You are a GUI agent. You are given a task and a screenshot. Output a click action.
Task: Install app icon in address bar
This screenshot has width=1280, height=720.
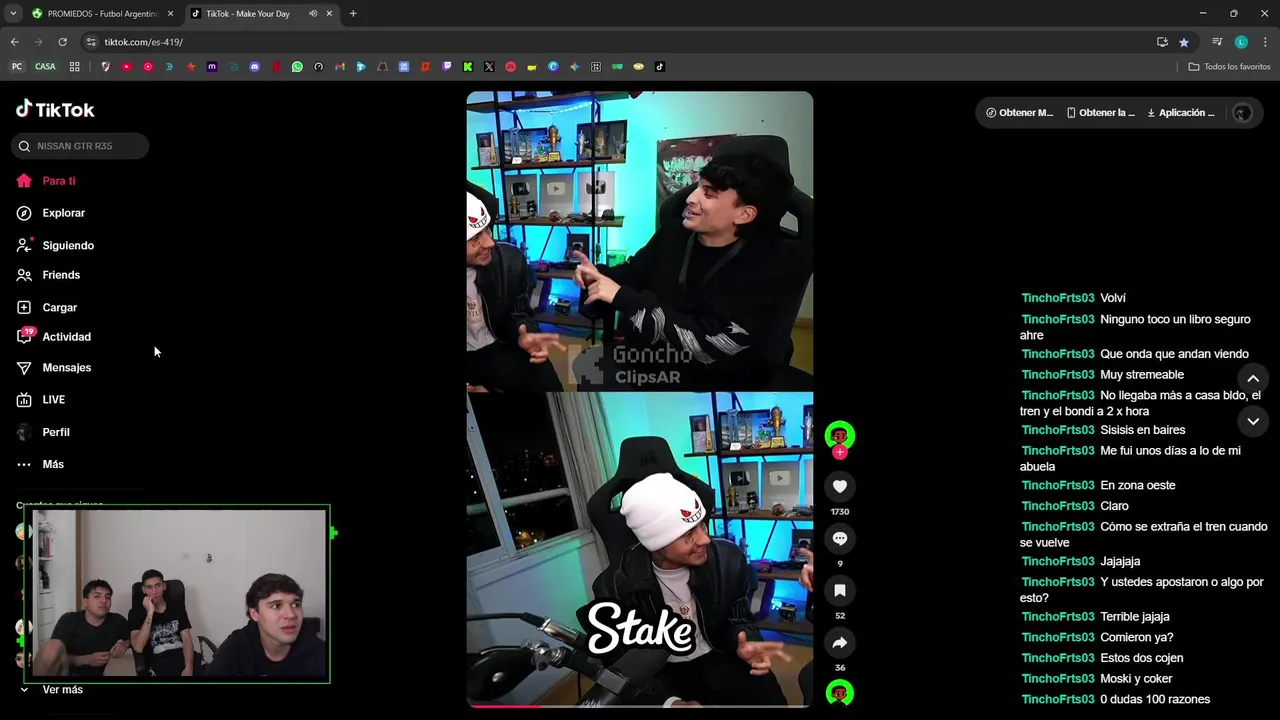1162,42
